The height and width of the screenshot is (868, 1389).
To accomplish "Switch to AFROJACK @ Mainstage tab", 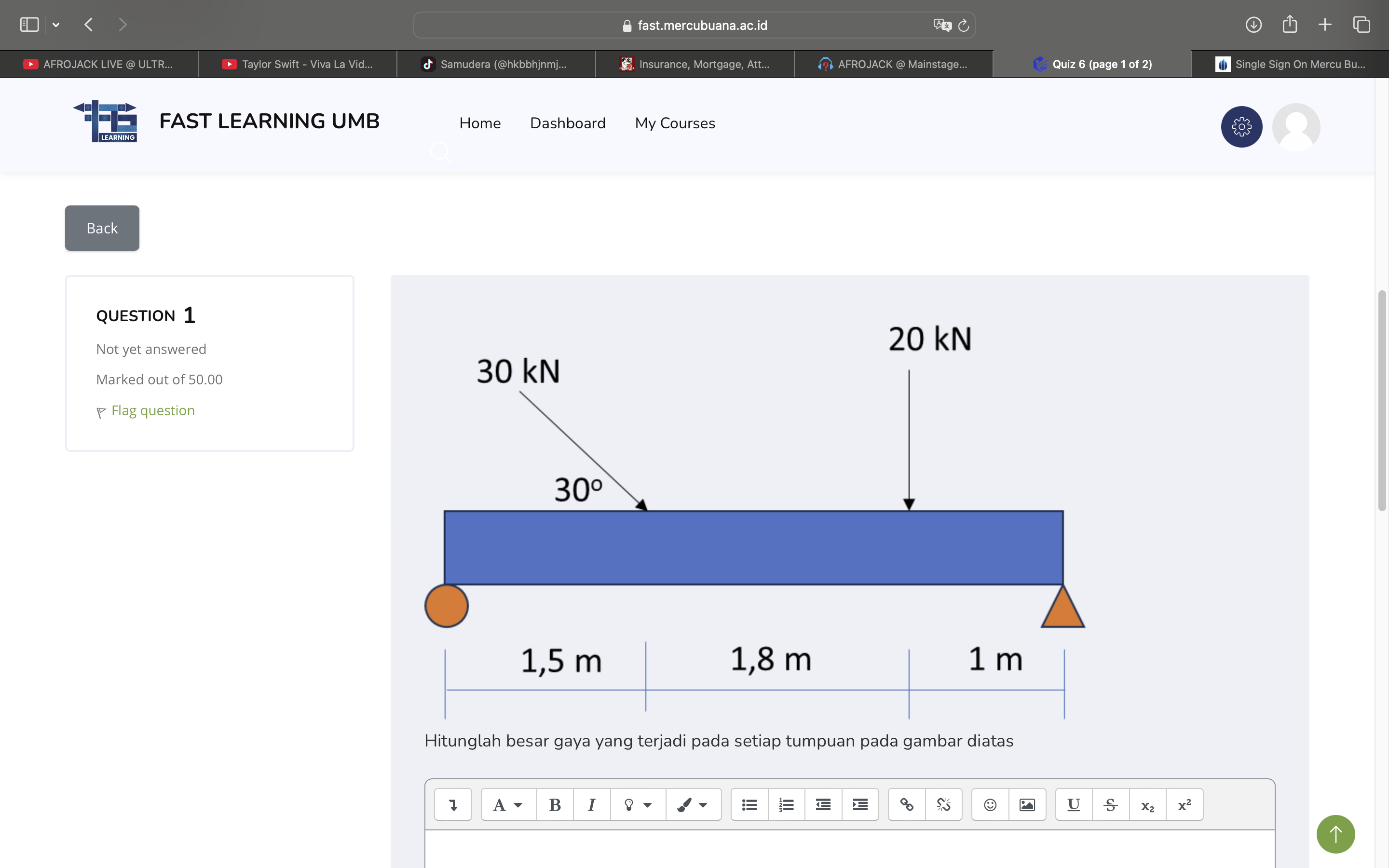I will (x=893, y=64).
